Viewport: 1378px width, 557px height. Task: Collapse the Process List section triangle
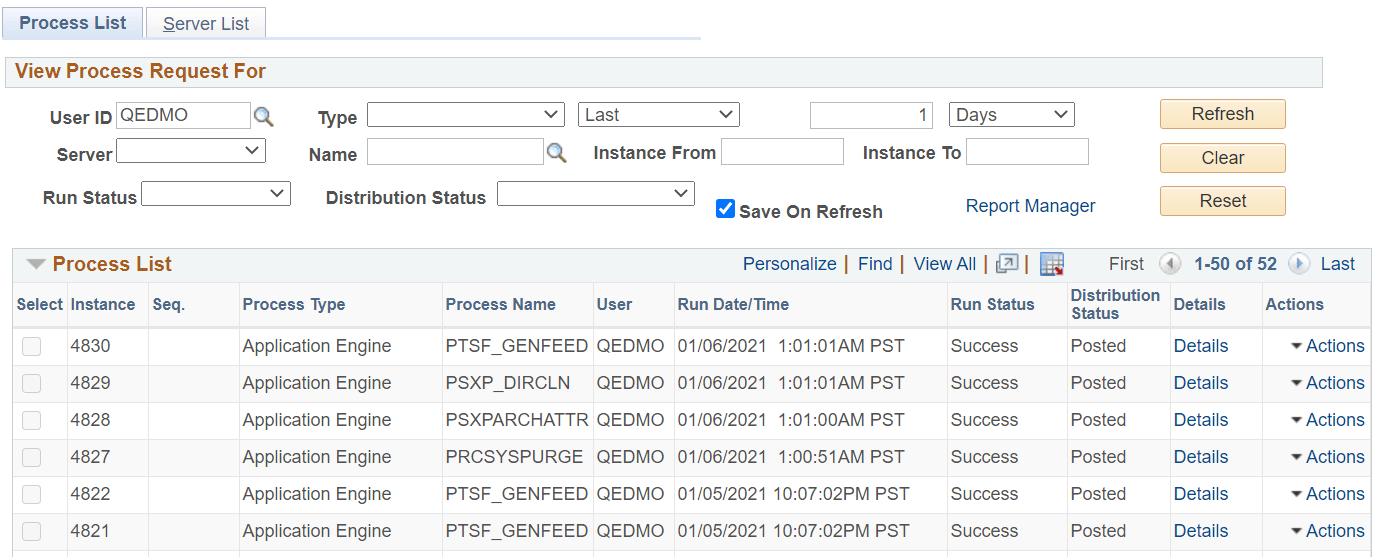coord(36,265)
